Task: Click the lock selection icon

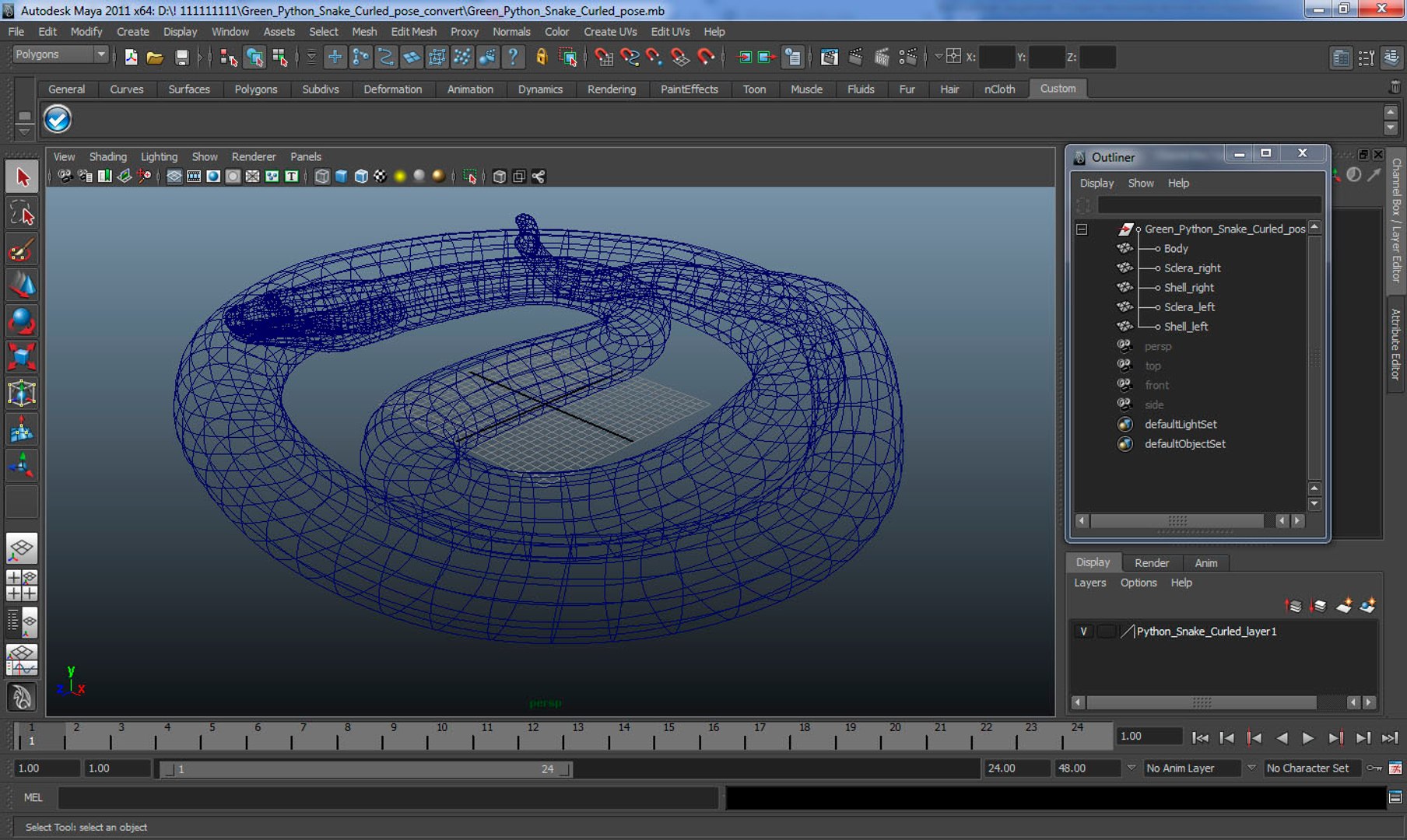Action: [542, 57]
